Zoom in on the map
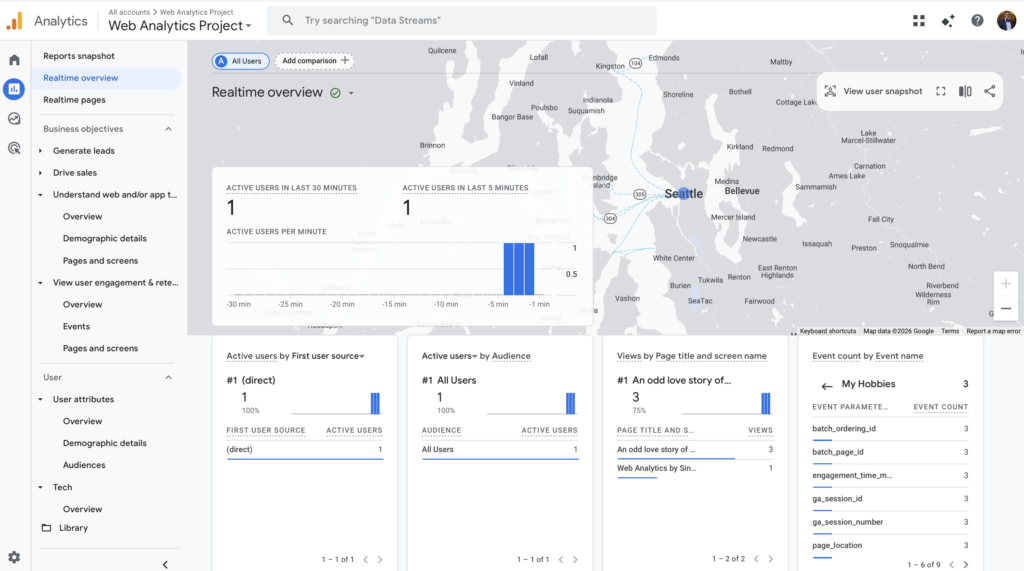The height and width of the screenshot is (571, 1024). coord(1006,284)
